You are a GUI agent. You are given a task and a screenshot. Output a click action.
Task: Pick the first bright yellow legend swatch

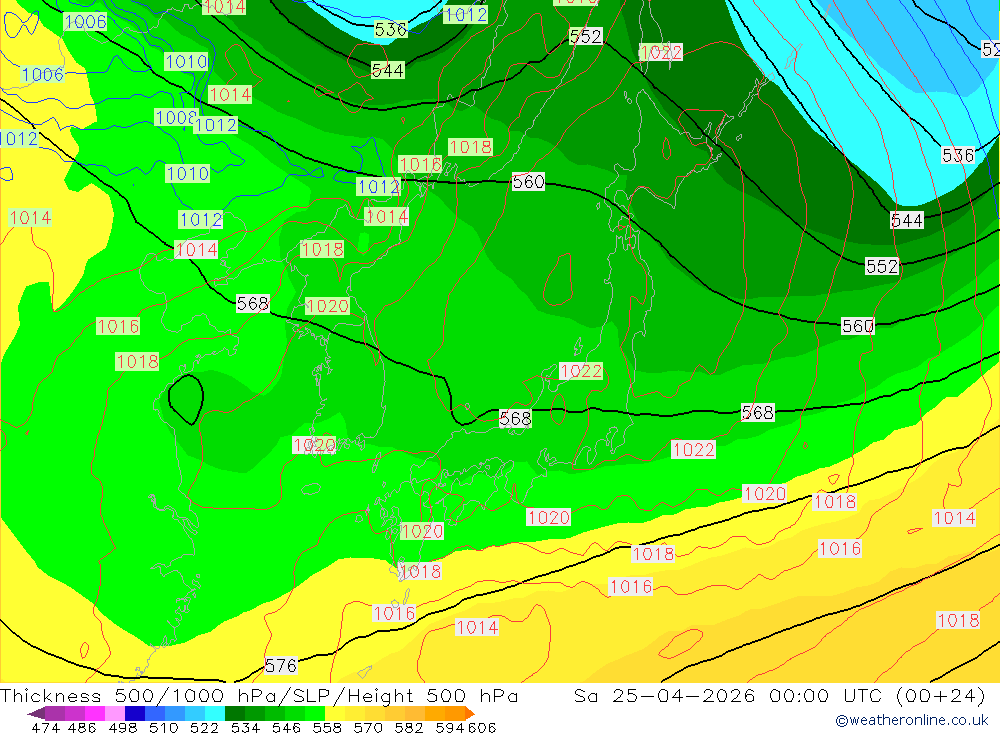click(335, 713)
